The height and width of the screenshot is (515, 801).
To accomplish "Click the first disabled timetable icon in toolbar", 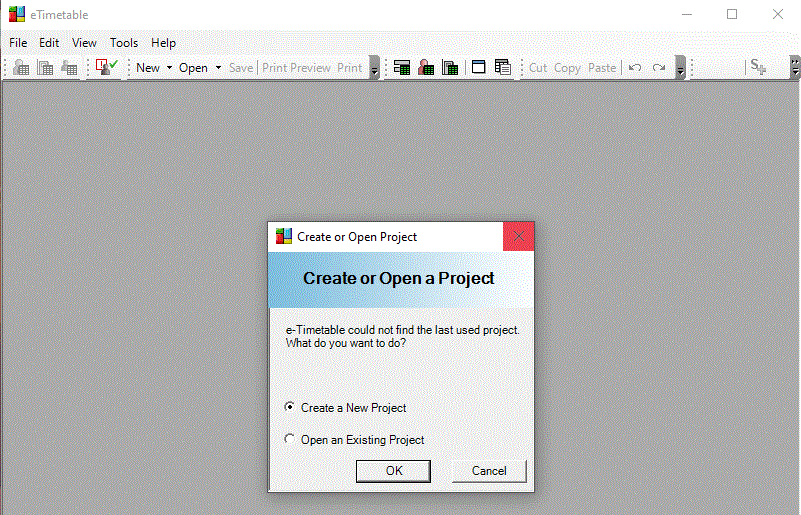I will (x=21, y=67).
